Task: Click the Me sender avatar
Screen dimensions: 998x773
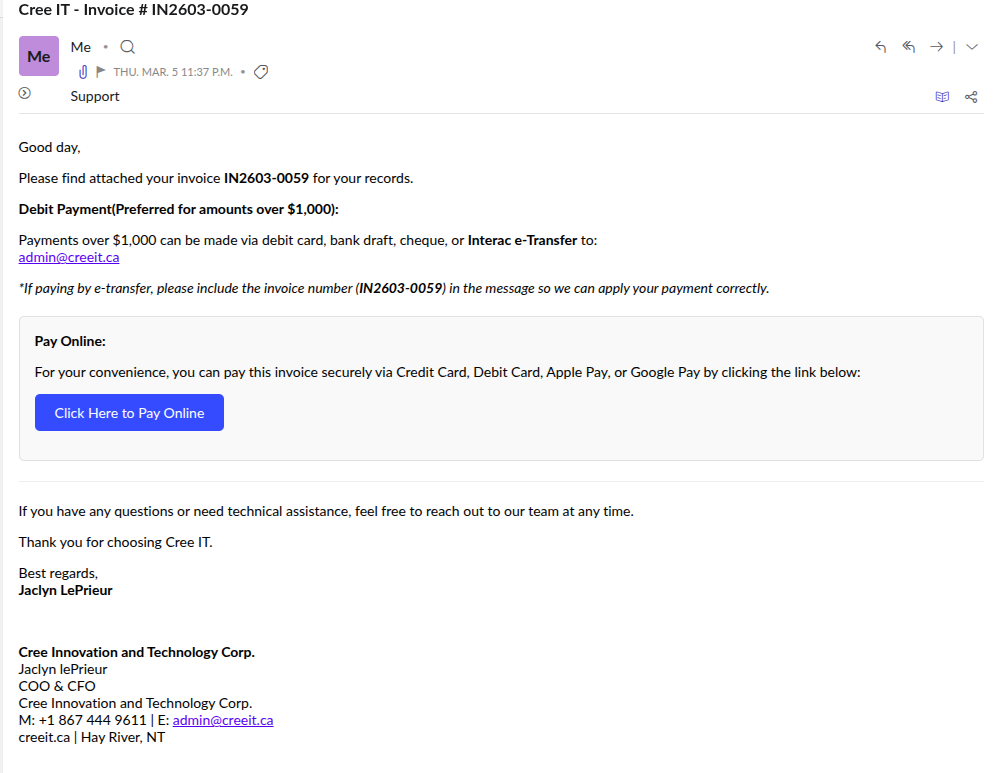Action: pyautogui.click(x=39, y=56)
